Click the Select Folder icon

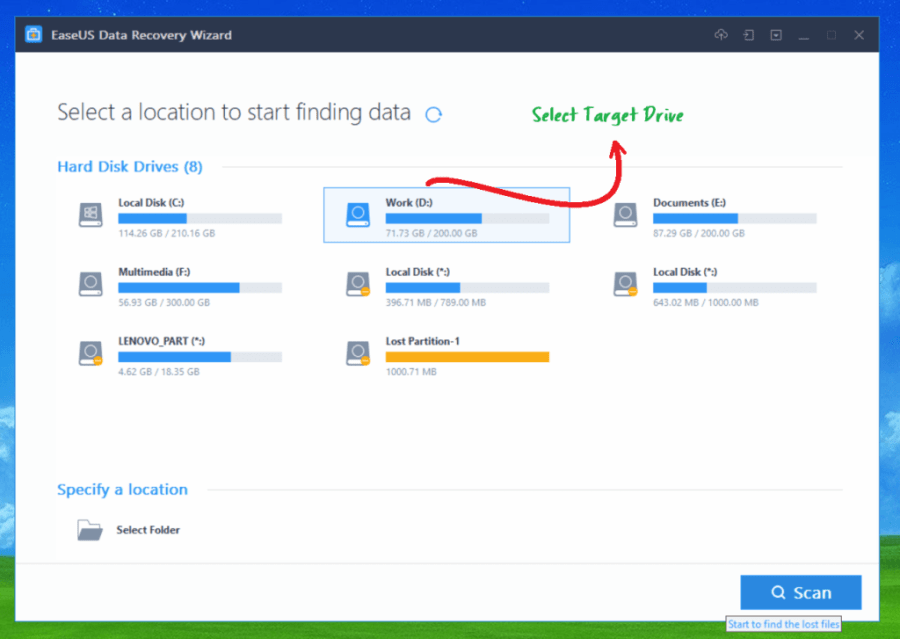point(90,530)
